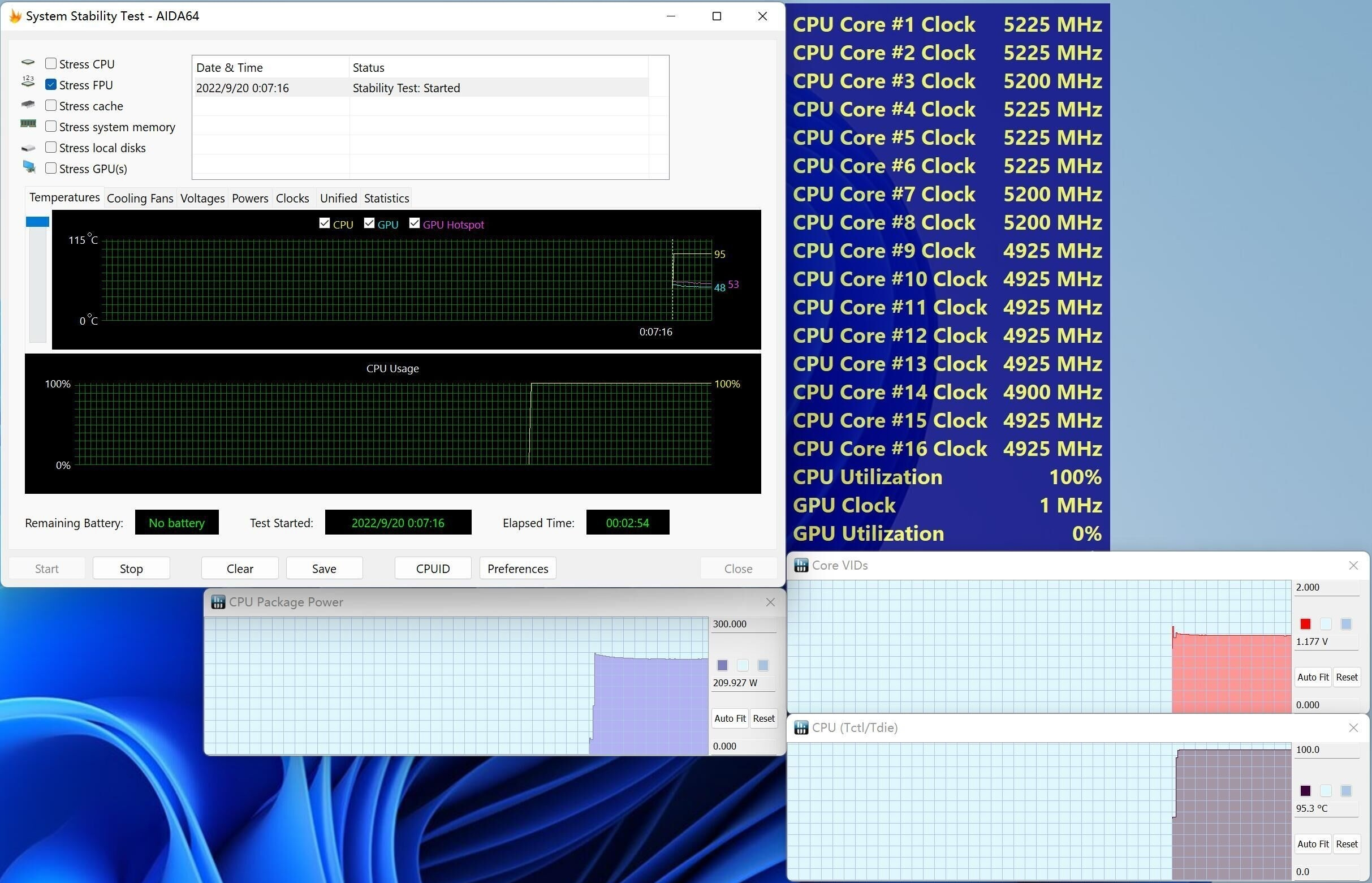Toggle GPU temperature graph checkbox
This screenshot has height=883, width=1372.
[x=369, y=223]
